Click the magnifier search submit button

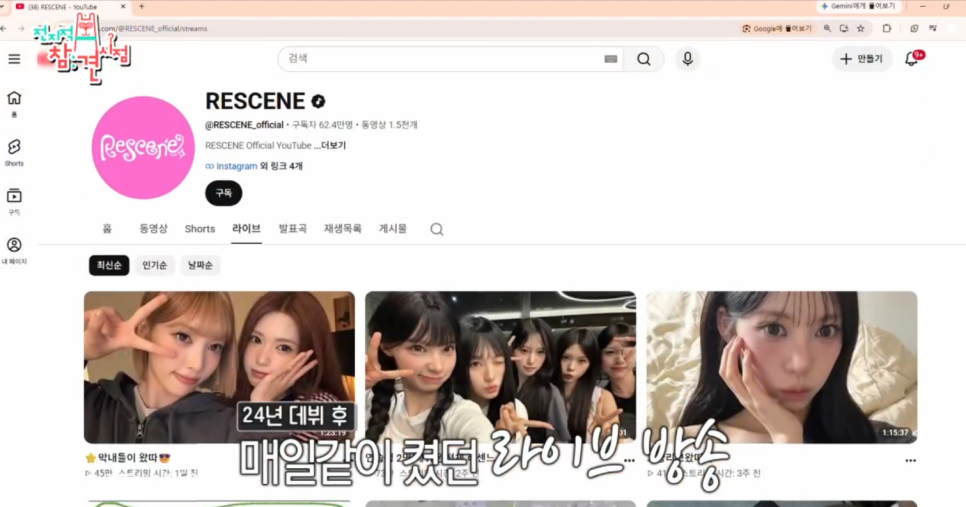(644, 59)
